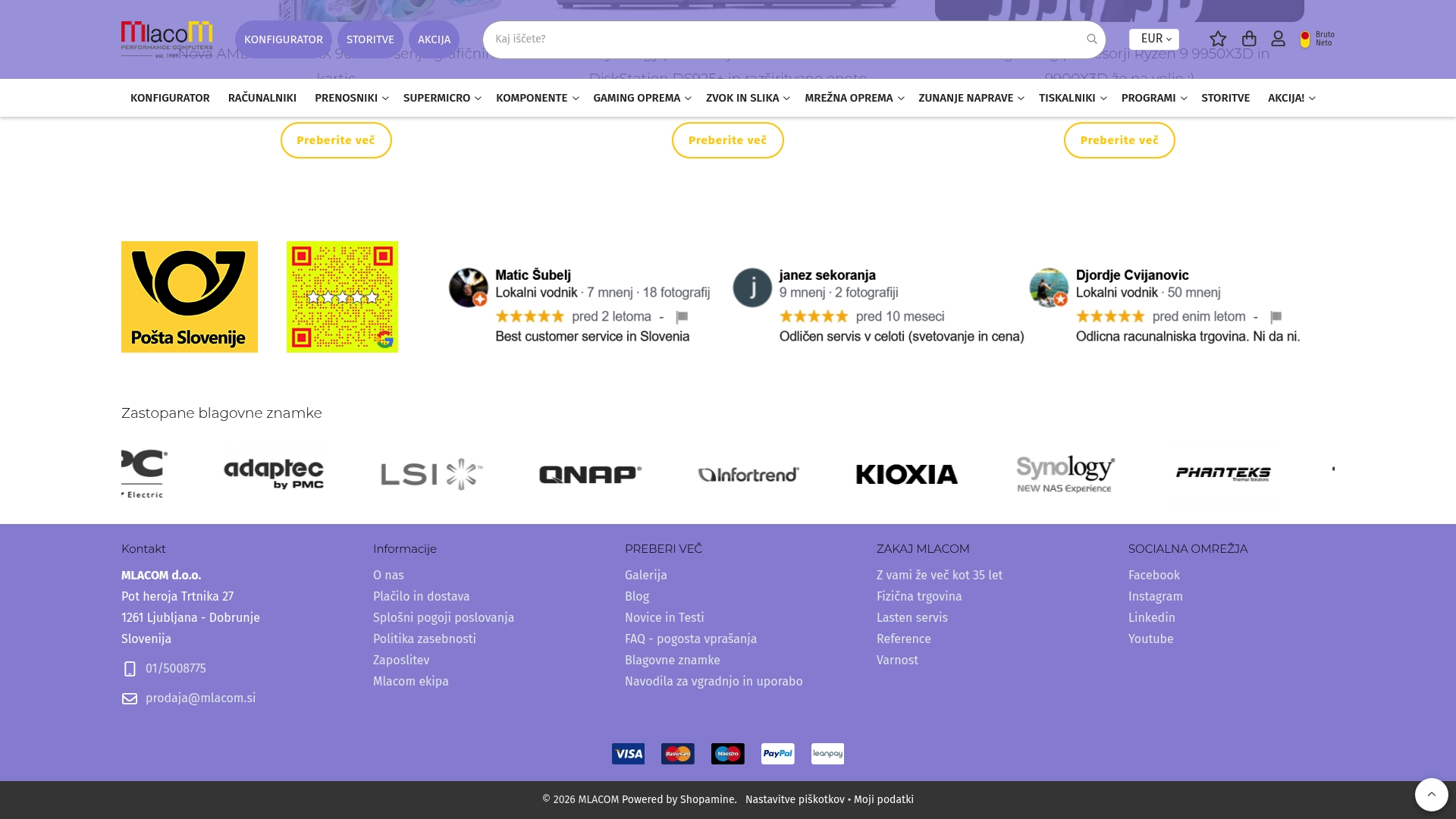Click the Google reviews QR code

342,296
